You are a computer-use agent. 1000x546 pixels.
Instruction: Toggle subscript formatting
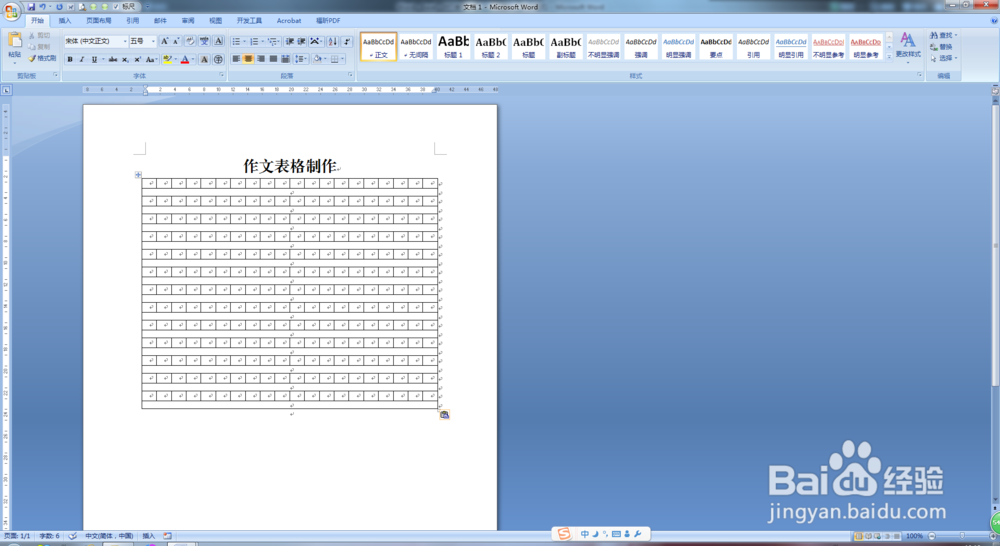pyautogui.click(x=125, y=59)
